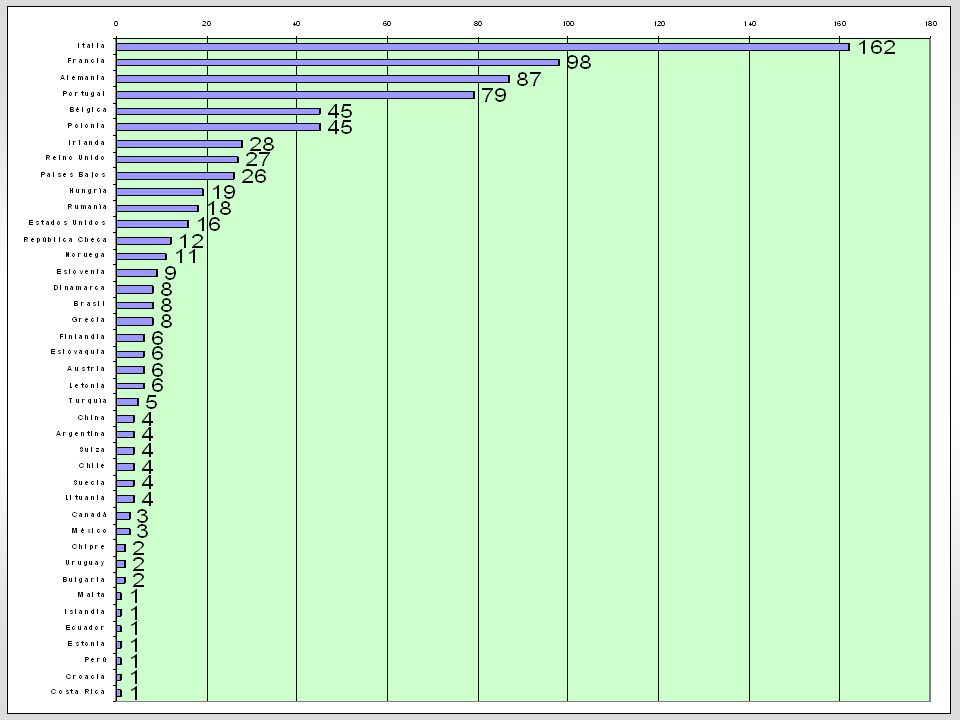Click the Lituania country label
The image size is (960, 720).
coord(86,498)
